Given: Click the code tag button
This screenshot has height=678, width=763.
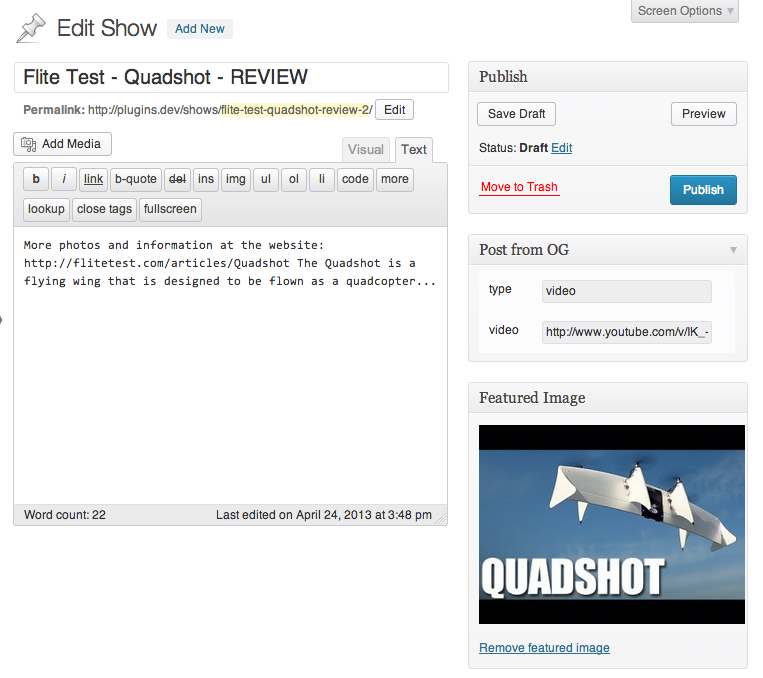Looking at the screenshot, I should [355, 180].
